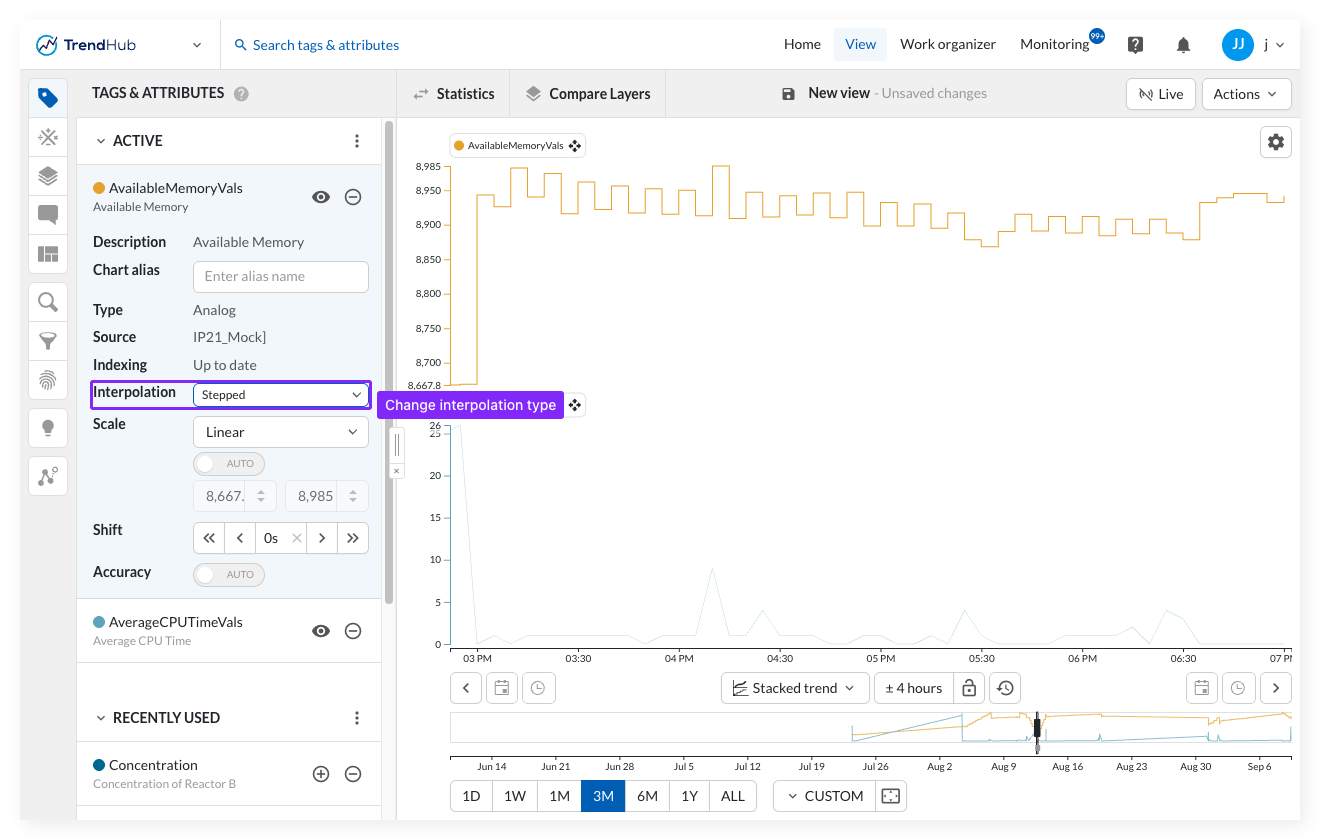
Task: Open the notifications bell
Action: point(1183,45)
